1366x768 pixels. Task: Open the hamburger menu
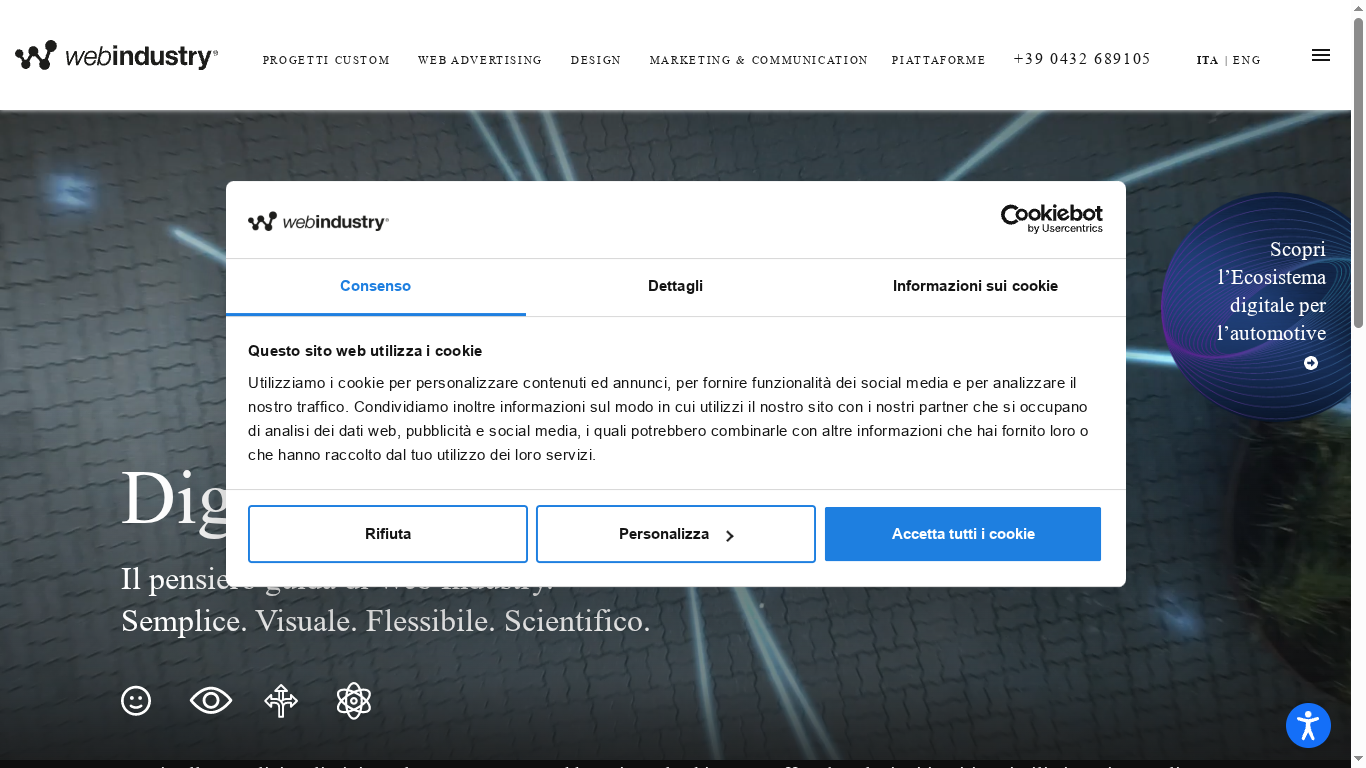(1321, 55)
